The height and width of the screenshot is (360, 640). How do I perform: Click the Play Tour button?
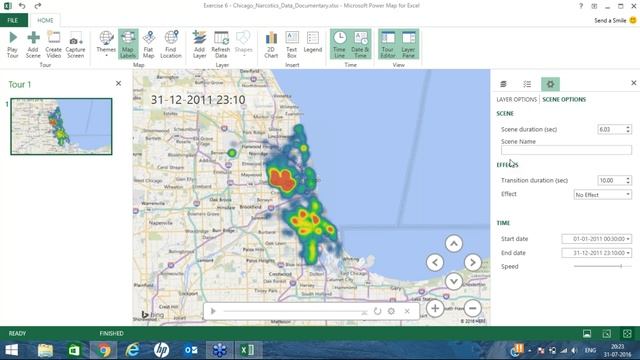tap(13, 44)
